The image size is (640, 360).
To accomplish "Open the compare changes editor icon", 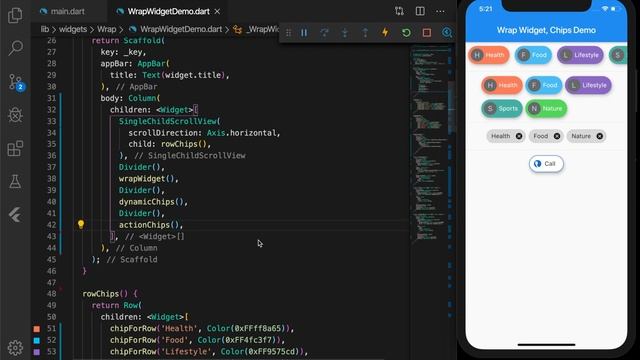I will coord(399,11).
